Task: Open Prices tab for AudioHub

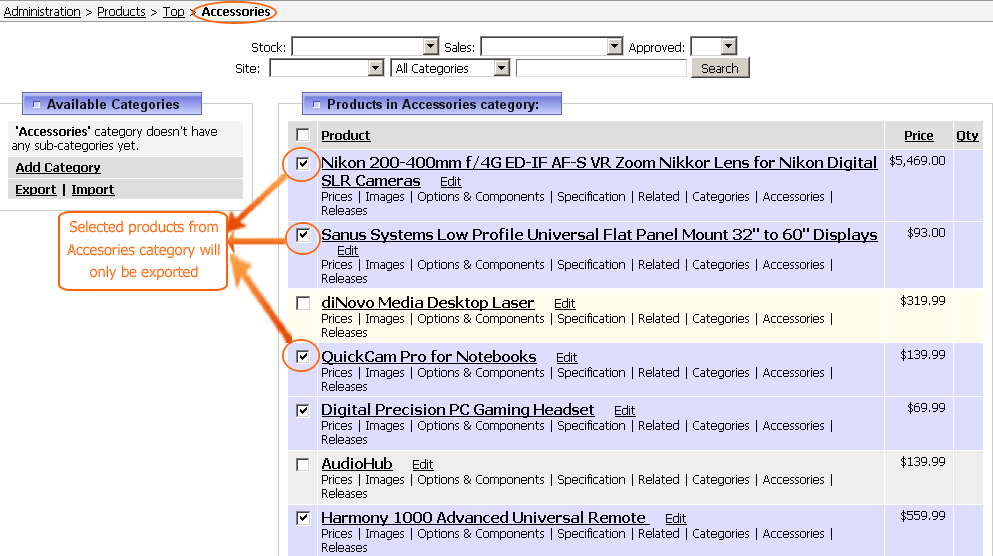Action: (x=336, y=479)
